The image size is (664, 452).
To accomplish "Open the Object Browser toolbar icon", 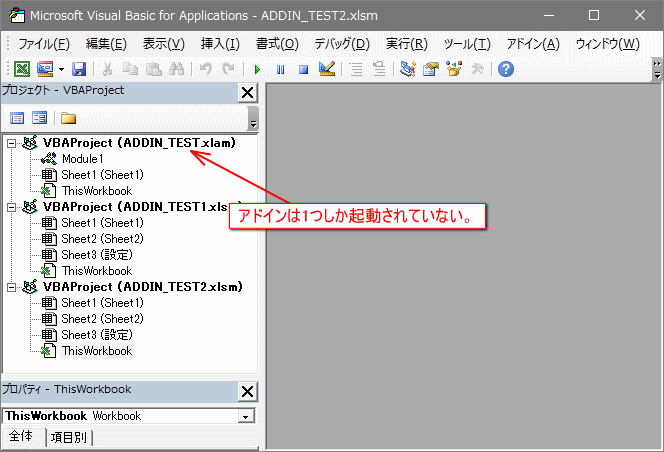I will tap(454, 69).
